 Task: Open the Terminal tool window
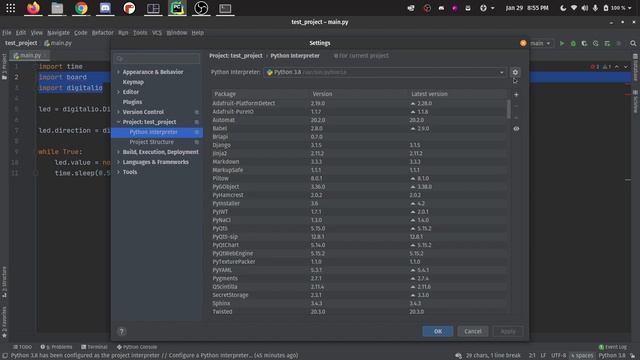(94, 347)
